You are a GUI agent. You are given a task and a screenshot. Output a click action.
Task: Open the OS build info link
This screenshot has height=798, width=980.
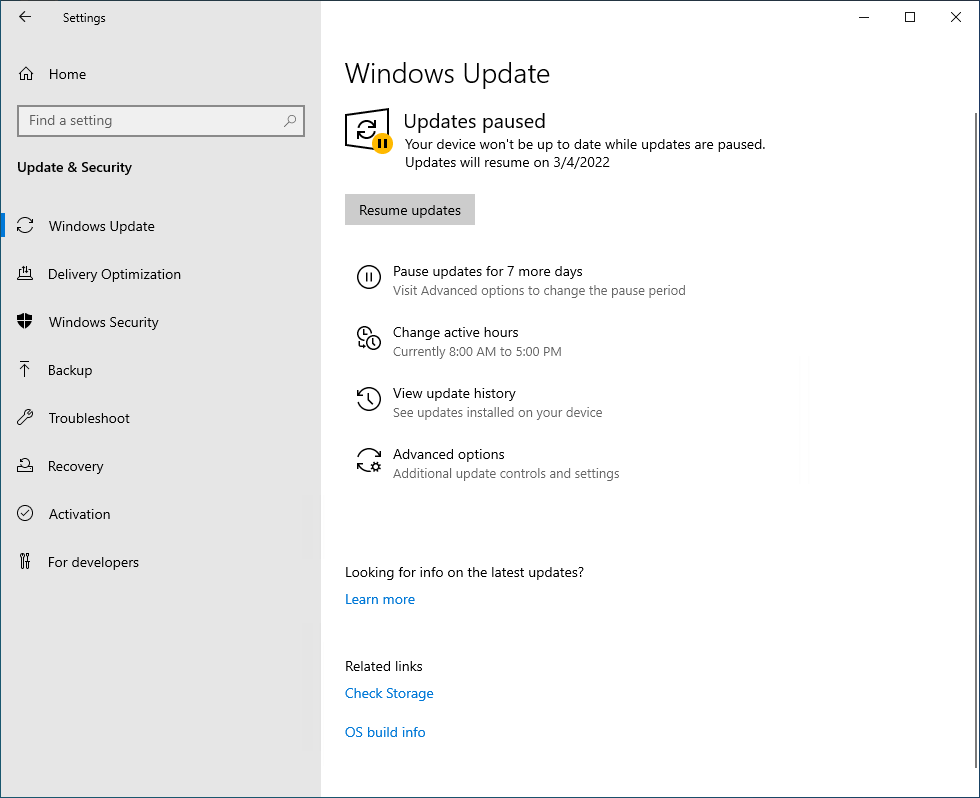coord(385,732)
